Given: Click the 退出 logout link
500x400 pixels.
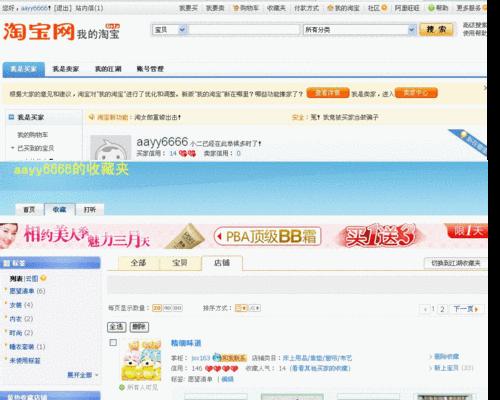Looking at the screenshot, I should click(x=62, y=8).
